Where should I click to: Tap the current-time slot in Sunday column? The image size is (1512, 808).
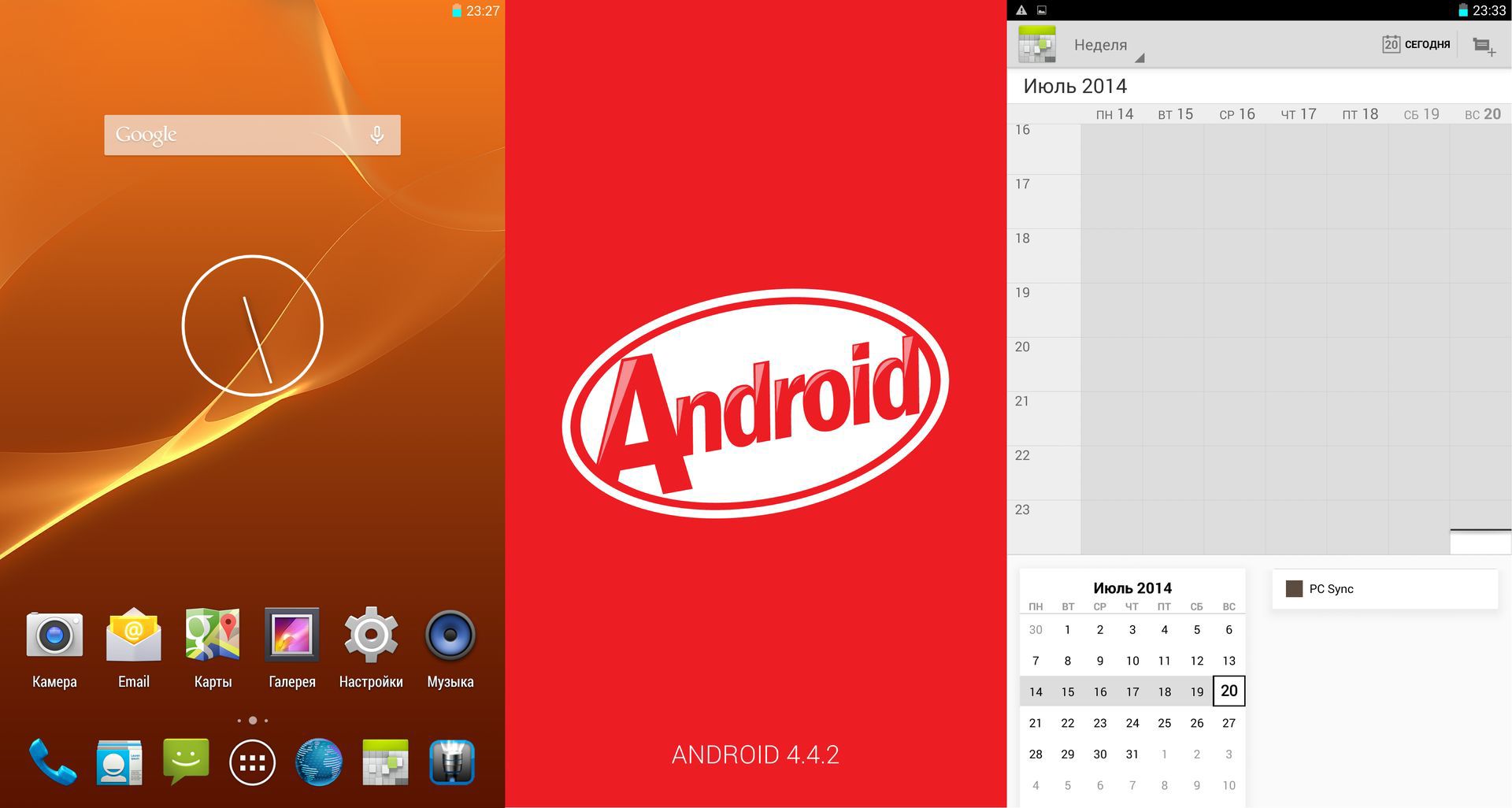[1480, 542]
